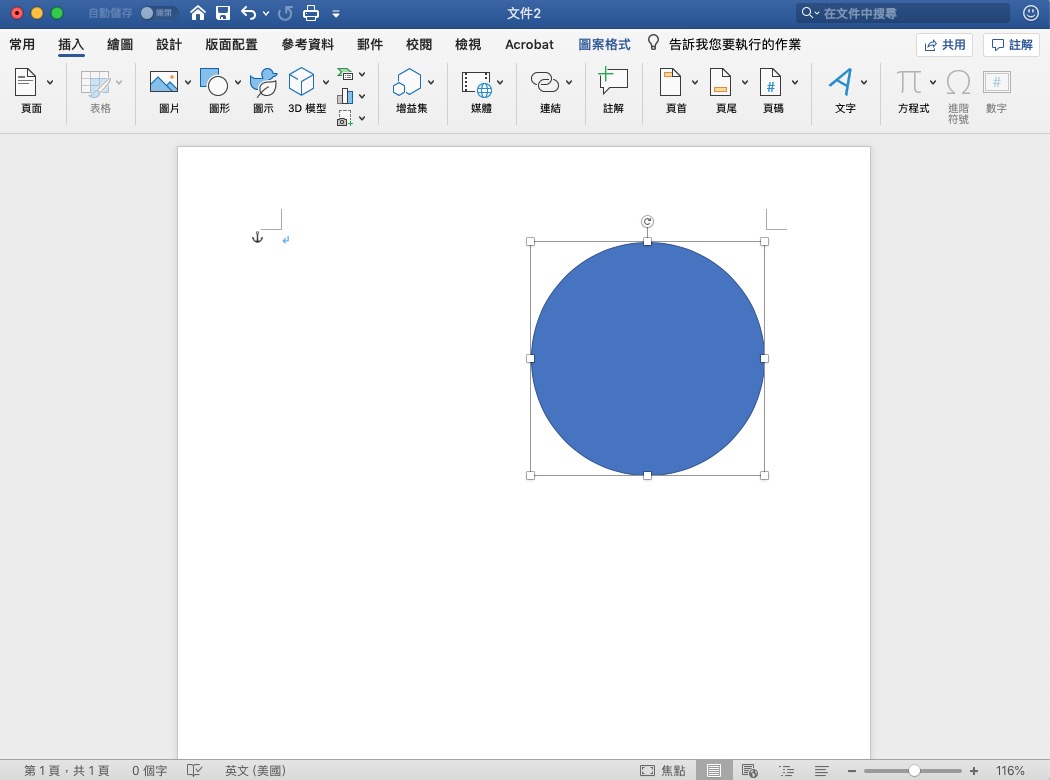Open the 3D 模型 icon

[301, 83]
